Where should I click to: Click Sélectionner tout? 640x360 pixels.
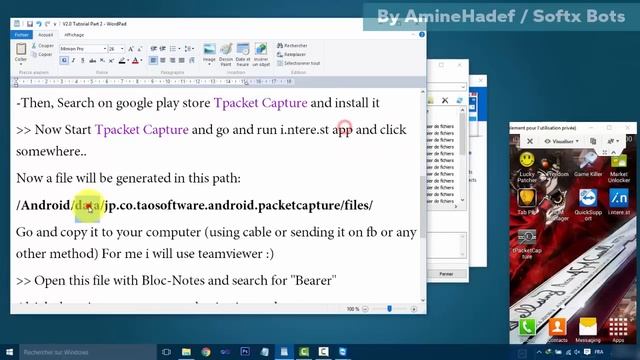click(298, 63)
